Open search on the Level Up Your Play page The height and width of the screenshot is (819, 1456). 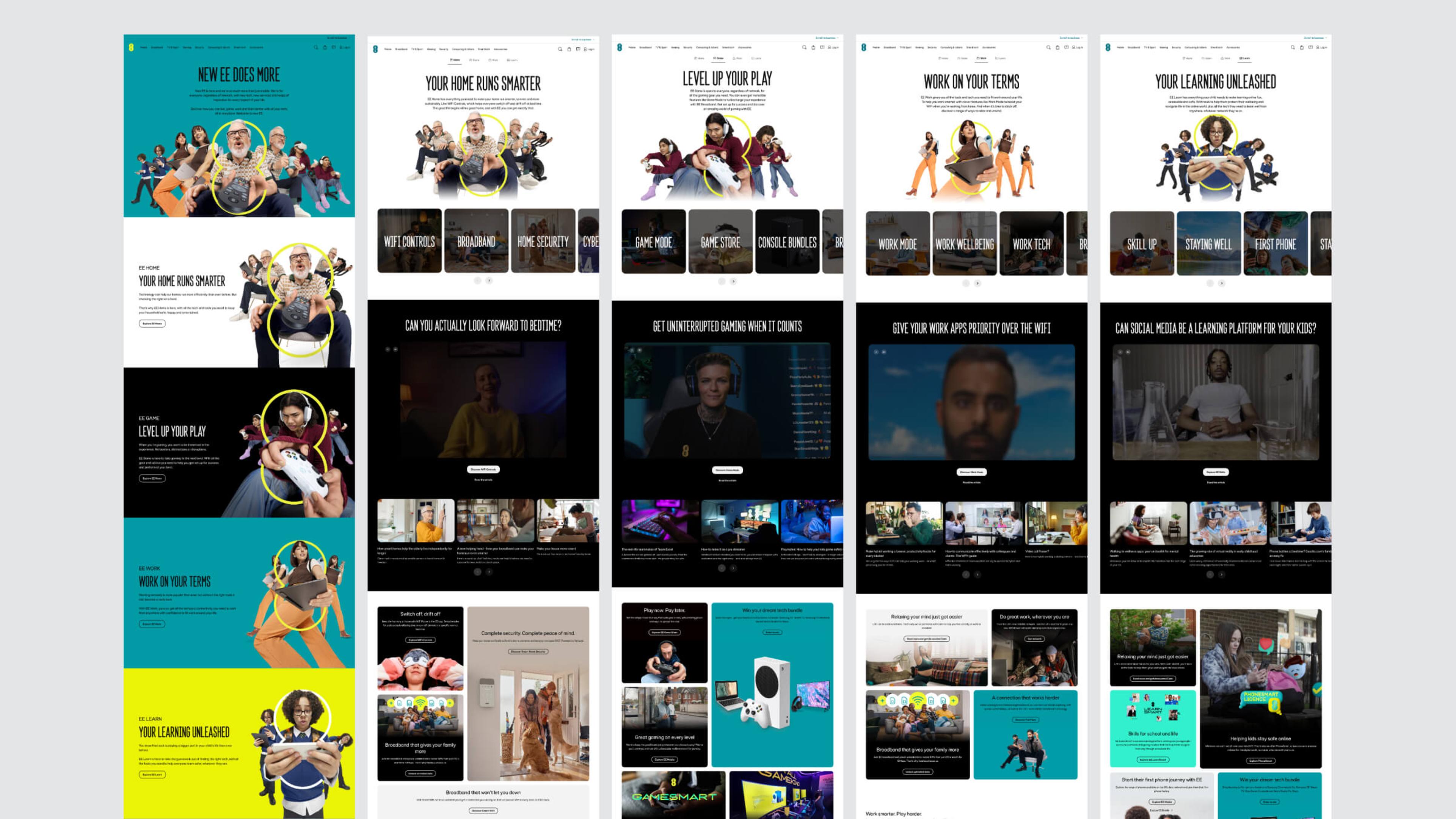(804, 47)
